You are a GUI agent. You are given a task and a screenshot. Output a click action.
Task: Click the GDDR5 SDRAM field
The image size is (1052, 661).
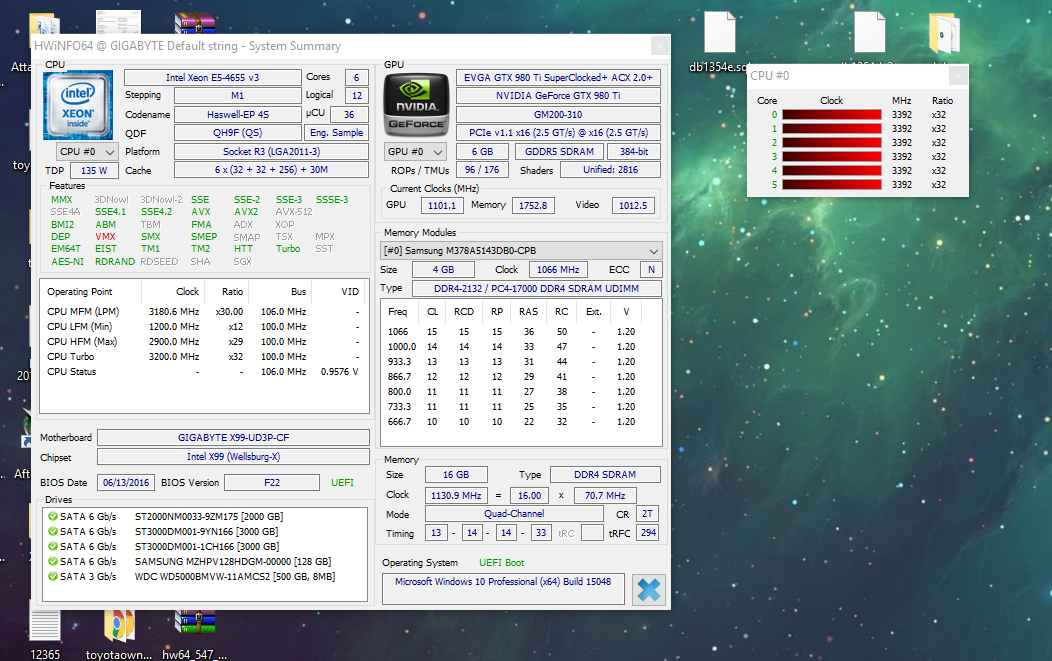coord(560,152)
